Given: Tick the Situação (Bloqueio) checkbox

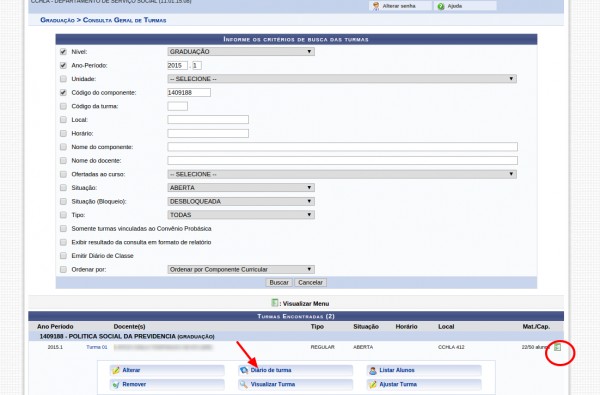Looking at the screenshot, I should 63,201.
